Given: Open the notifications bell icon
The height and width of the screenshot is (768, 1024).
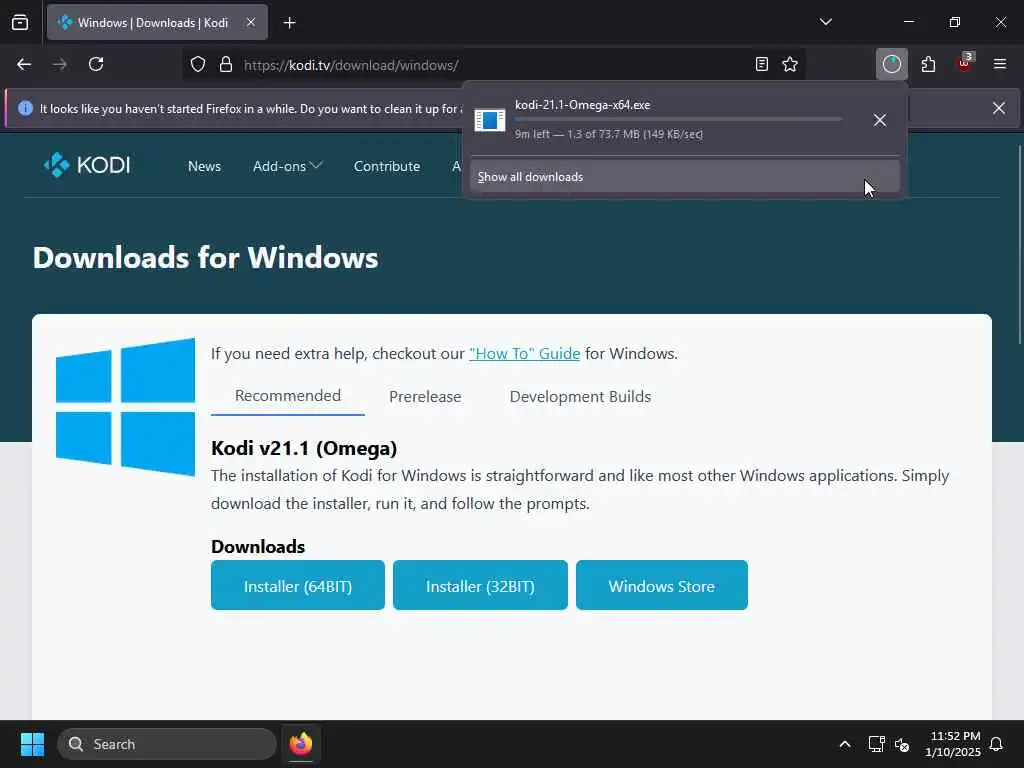Looking at the screenshot, I should [x=996, y=744].
